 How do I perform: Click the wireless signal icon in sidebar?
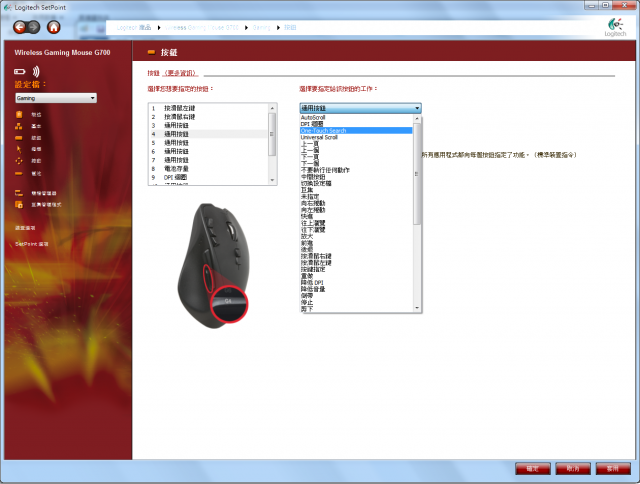click(36, 72)
